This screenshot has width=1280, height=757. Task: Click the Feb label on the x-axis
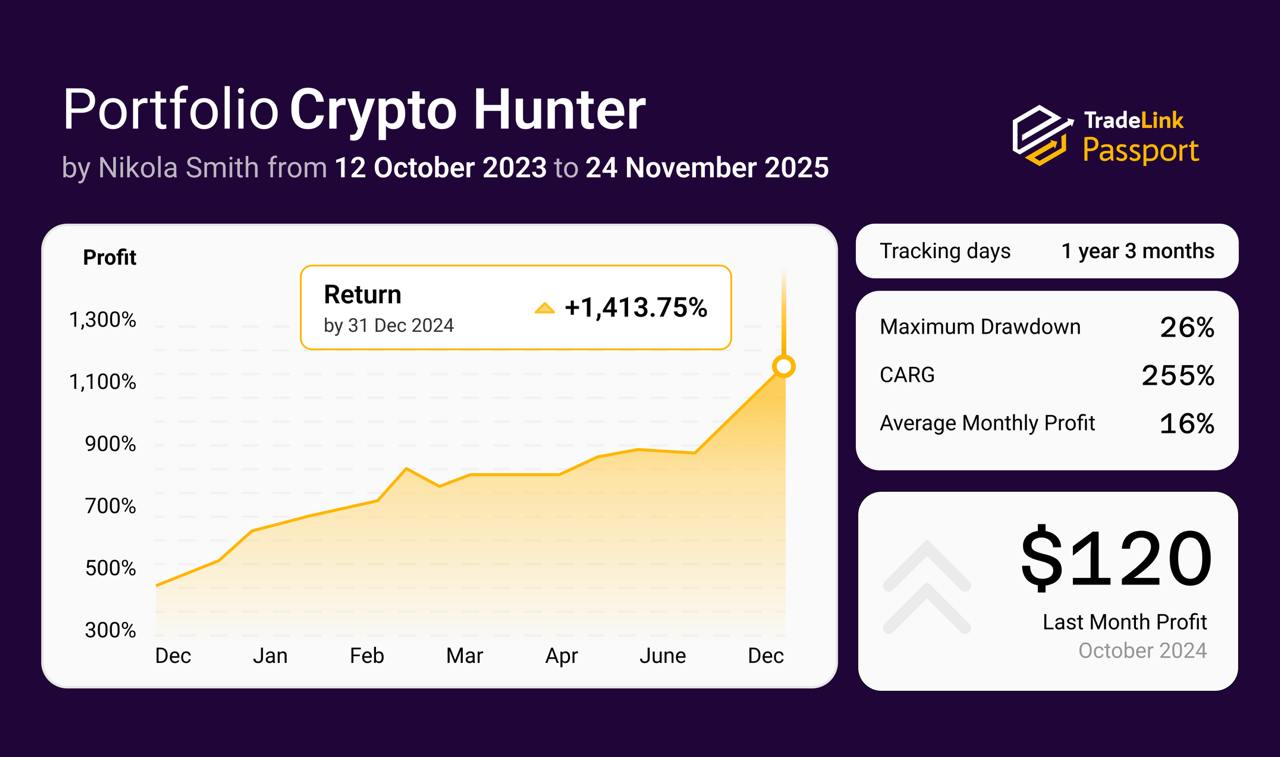pos(366,656)
